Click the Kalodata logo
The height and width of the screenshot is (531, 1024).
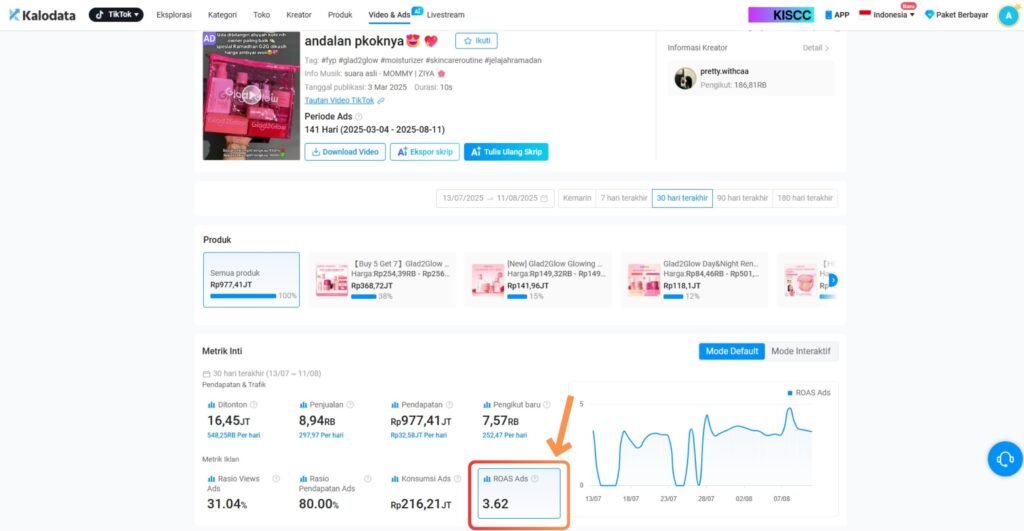(42, 14)
